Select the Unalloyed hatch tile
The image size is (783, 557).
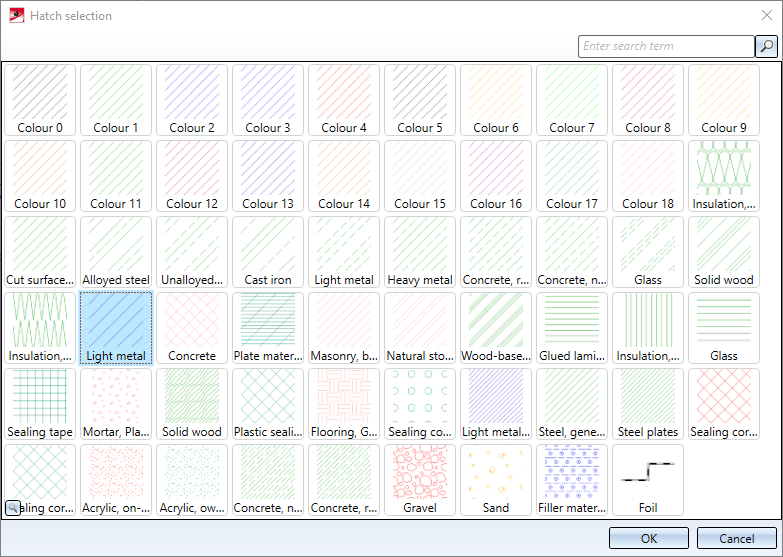click(x=192, y=252)
